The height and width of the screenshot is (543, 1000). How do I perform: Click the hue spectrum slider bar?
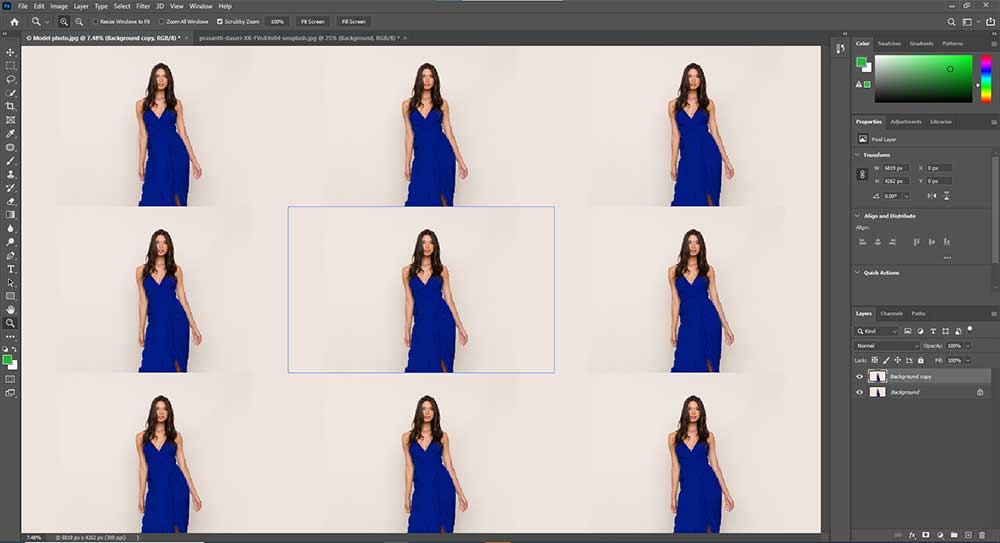point(986,78)
